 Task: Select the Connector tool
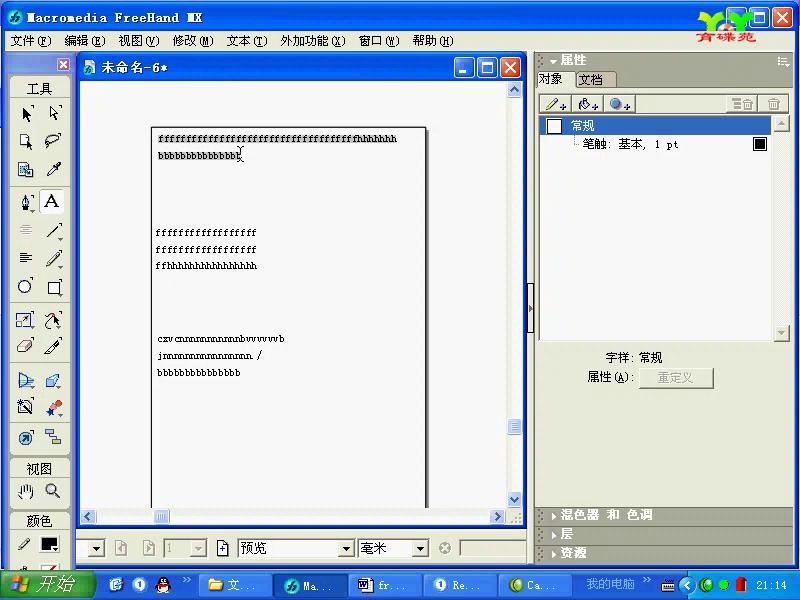(54, 437)
